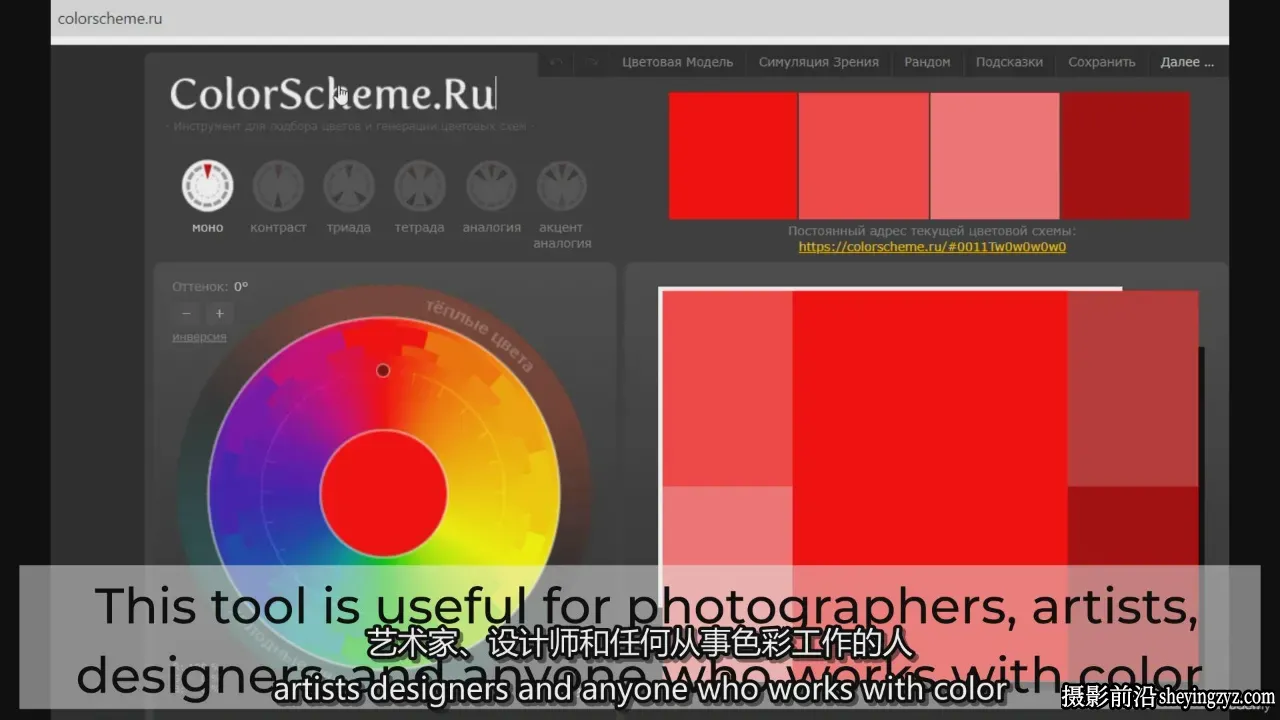
Task: Click the инверсия link
Action: pyautogui.click(x=199, y=337)
